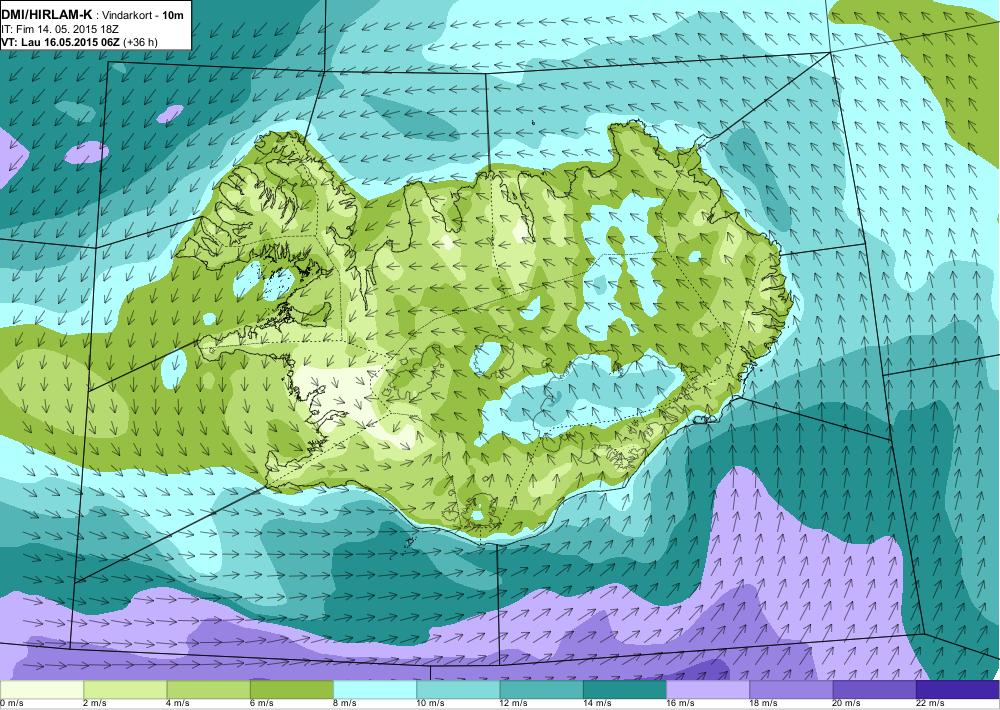Click the light green 2–4 m/s legend swatch
The height and width of the screenshot is (710, 1000).
(125, 690)
